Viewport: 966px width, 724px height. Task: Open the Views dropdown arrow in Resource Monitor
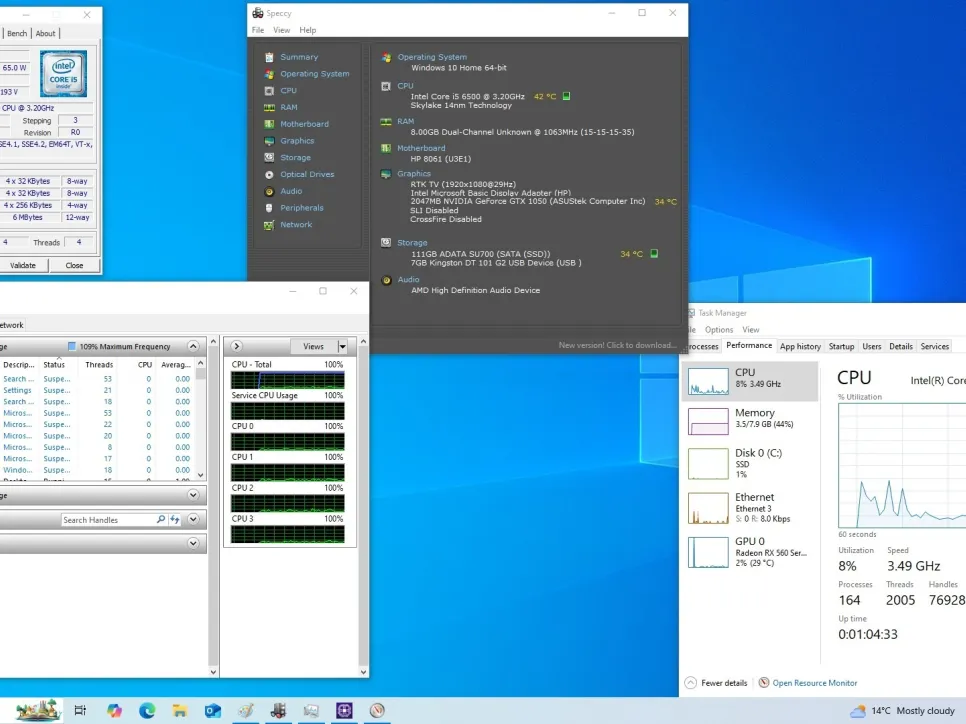pos(343,346)
